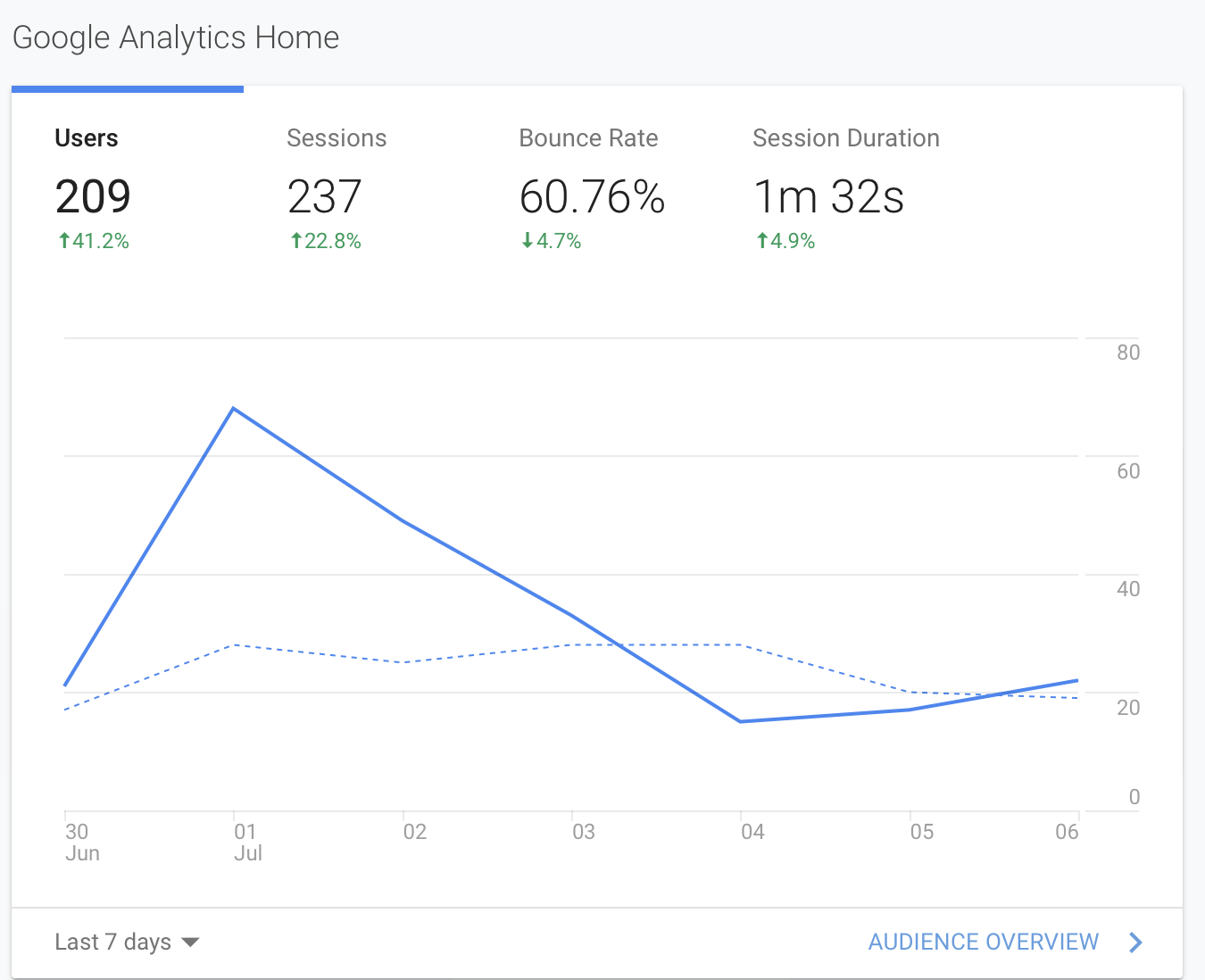This screenshot has height=980, width=1205.
Task: Click the 1m 32s session duration value
Action: pos(829,197)
